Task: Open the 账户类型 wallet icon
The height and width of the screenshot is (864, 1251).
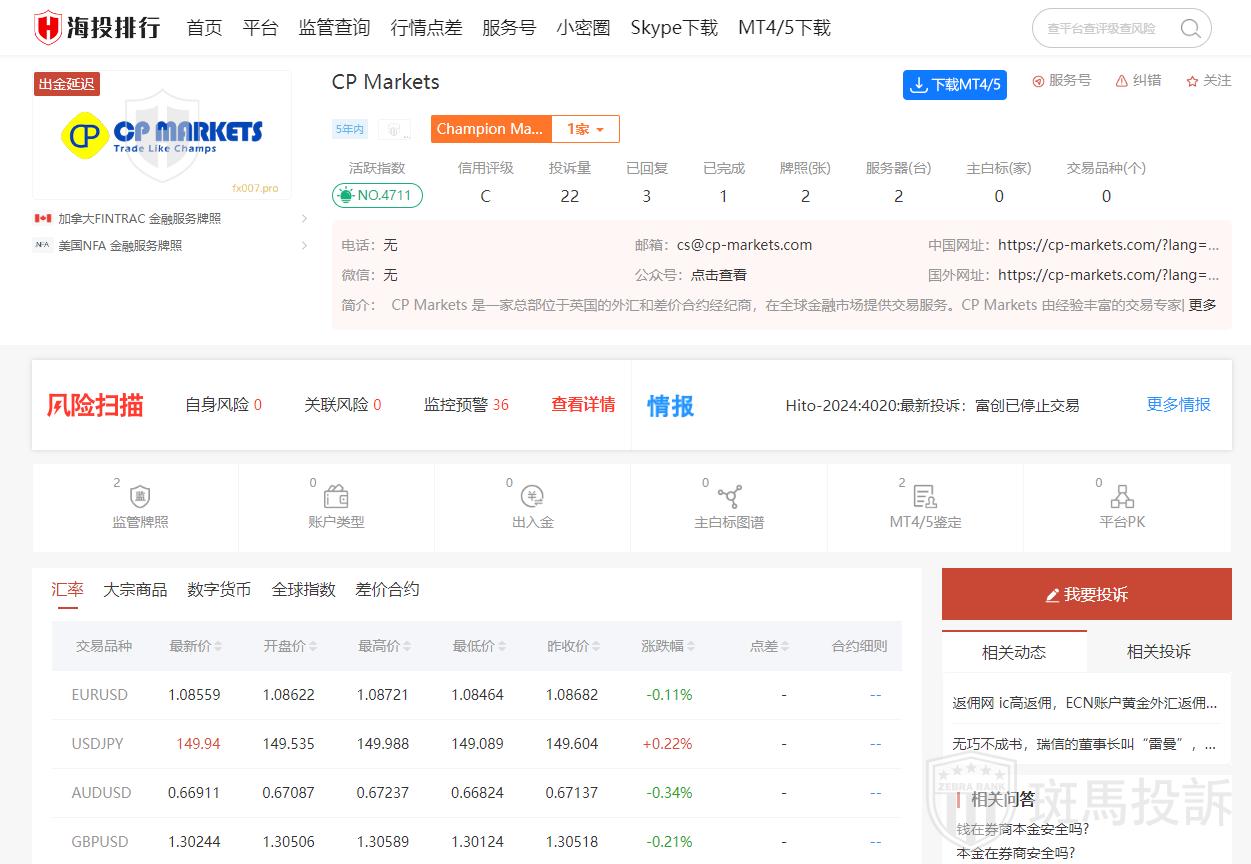Action: (x=336, y=496)
